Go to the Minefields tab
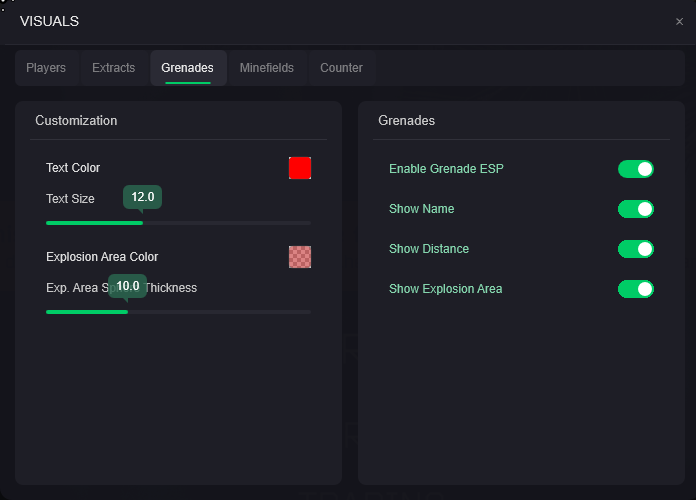Viewport: 696px width, 500px height. click(267, 68)
